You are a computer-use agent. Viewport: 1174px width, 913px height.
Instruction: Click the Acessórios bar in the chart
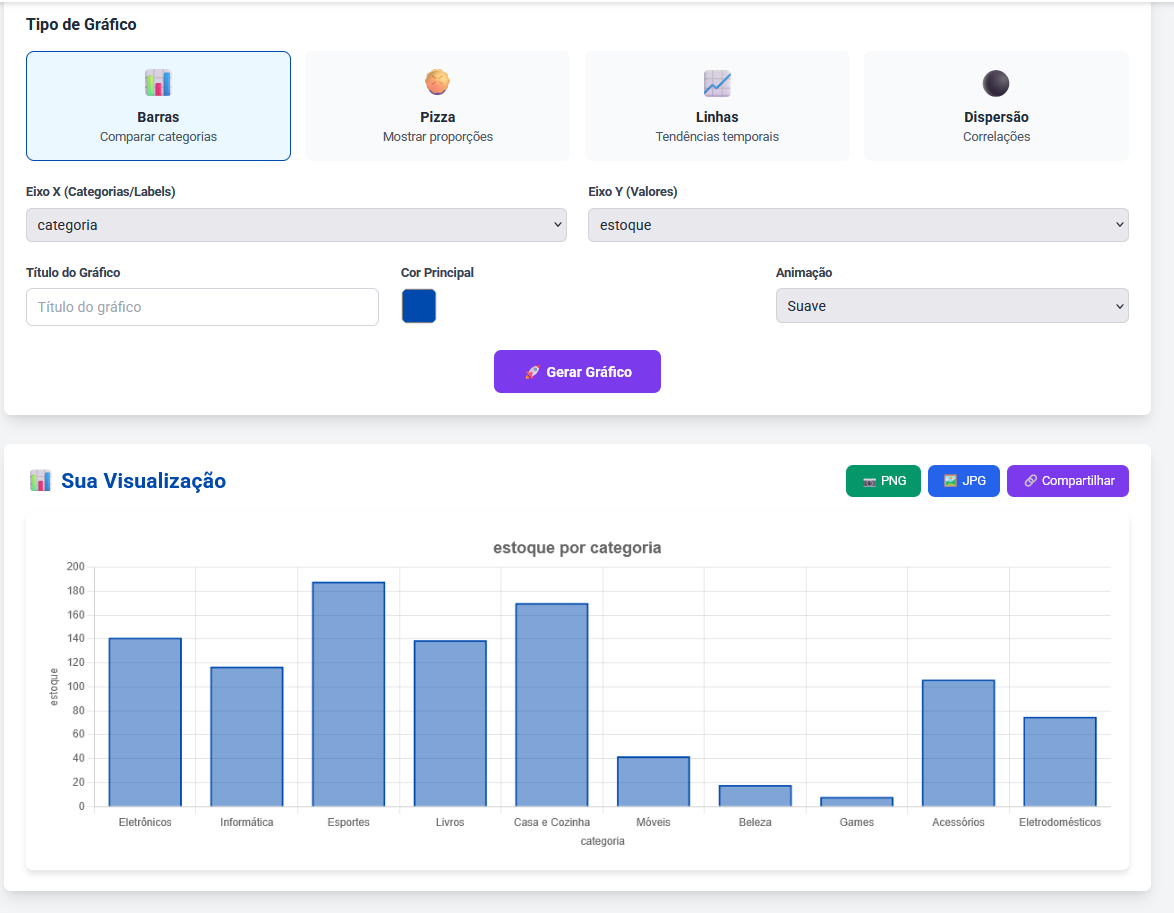pos(958,743)
